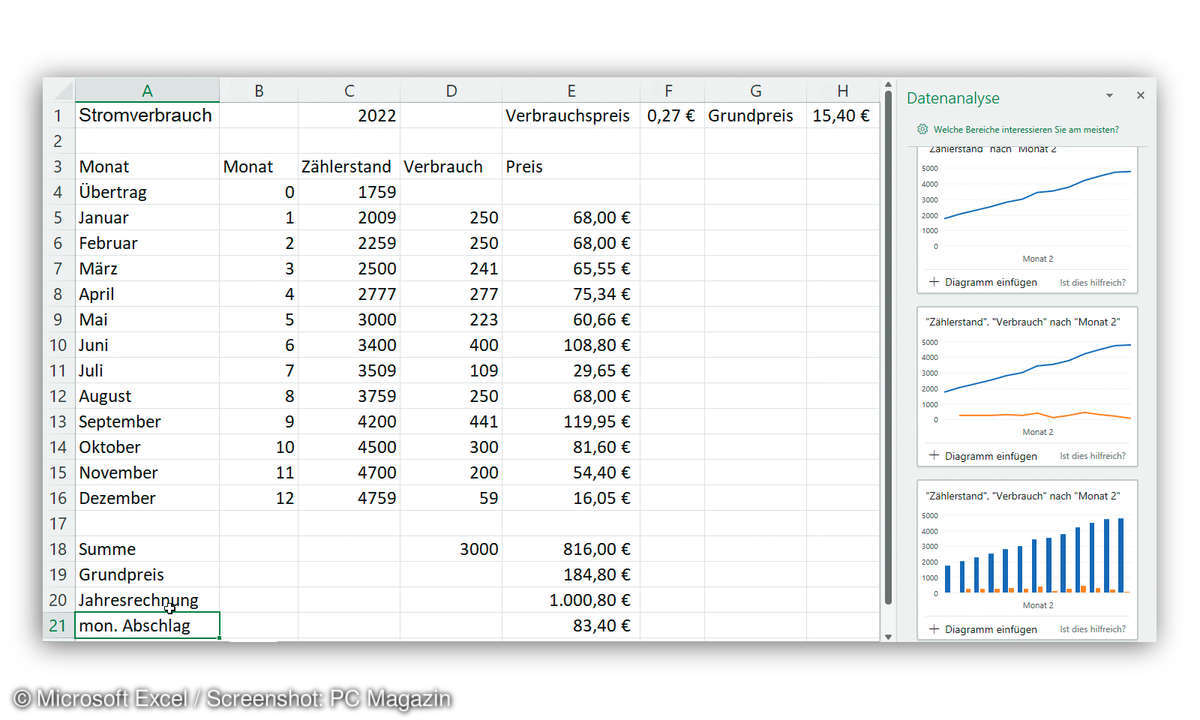Viewport: 1200px width, 720px height.
Task: Select the 3509 meter reading cell
Action: point(349,370)
